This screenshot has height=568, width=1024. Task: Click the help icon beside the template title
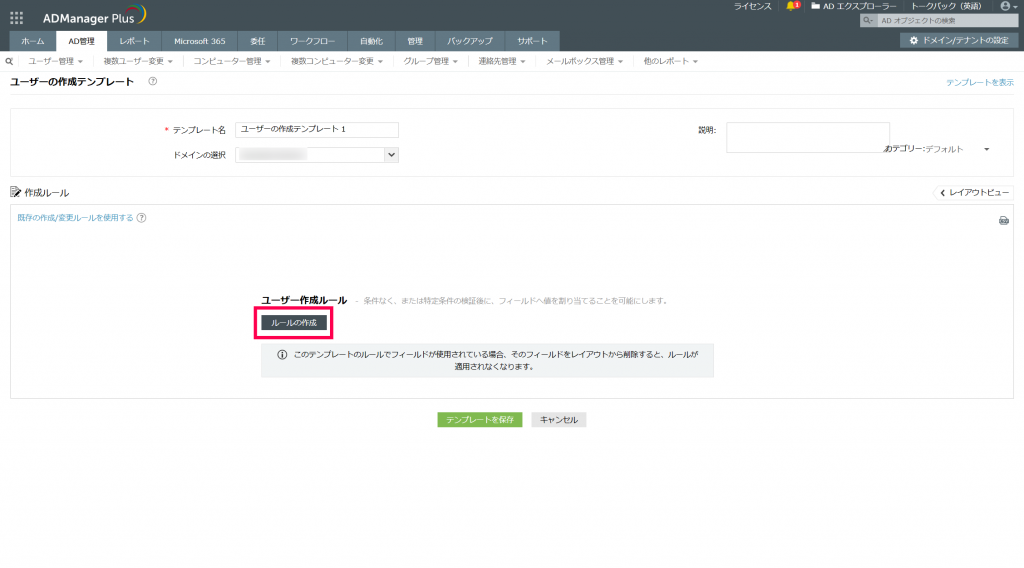pos(152,82)
